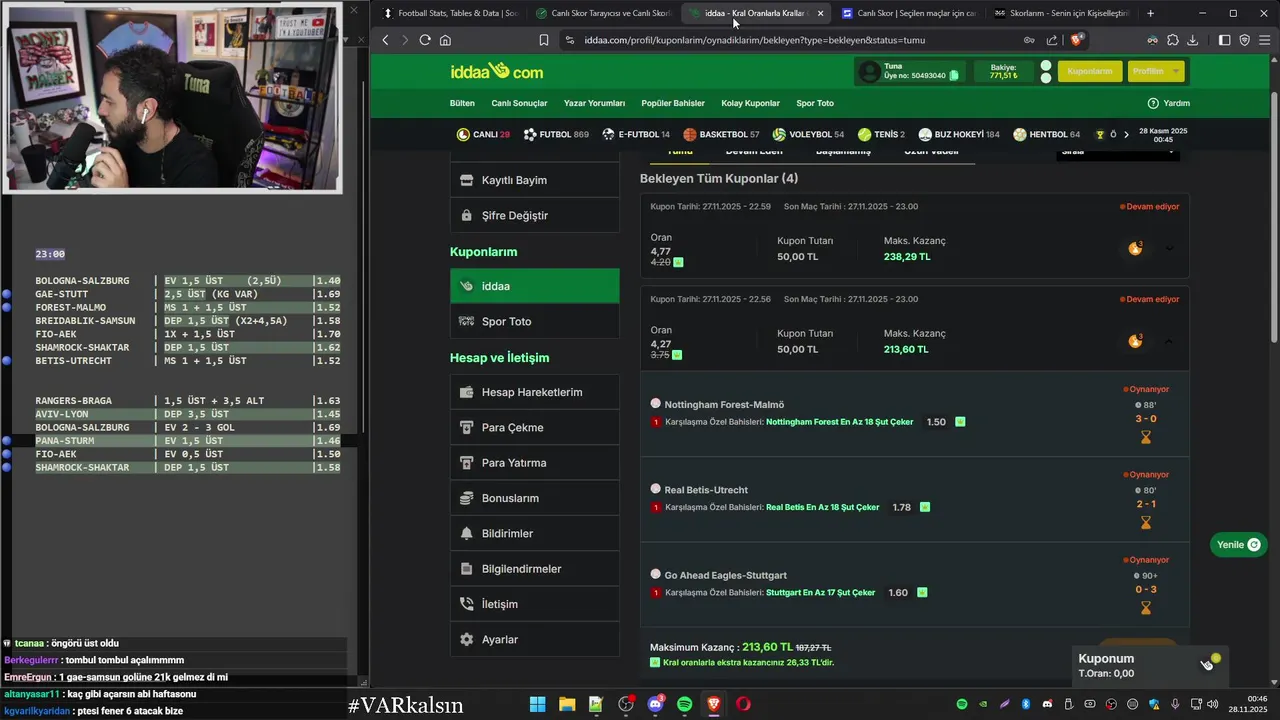The image size is (1280, 720).
Task: Open Canlı Sonuçlar menu item
Action: pos(519,103)
